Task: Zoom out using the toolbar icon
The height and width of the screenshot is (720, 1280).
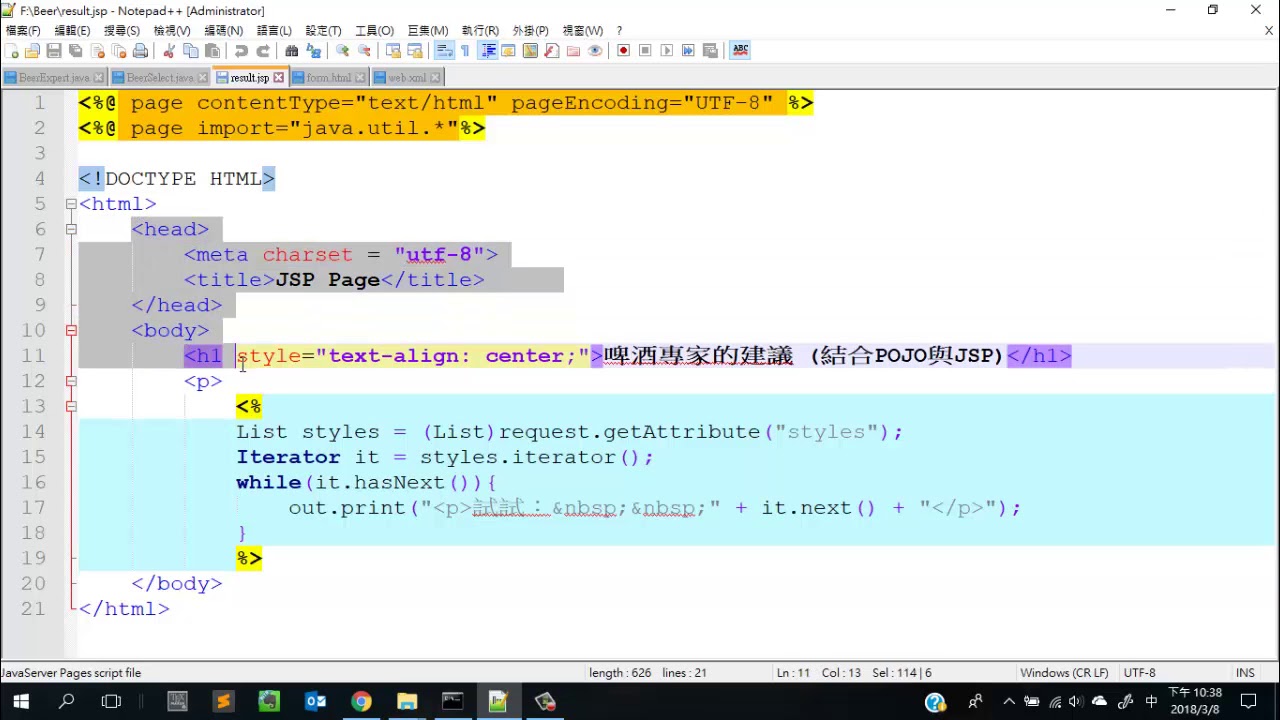Action: coord(365,50)
